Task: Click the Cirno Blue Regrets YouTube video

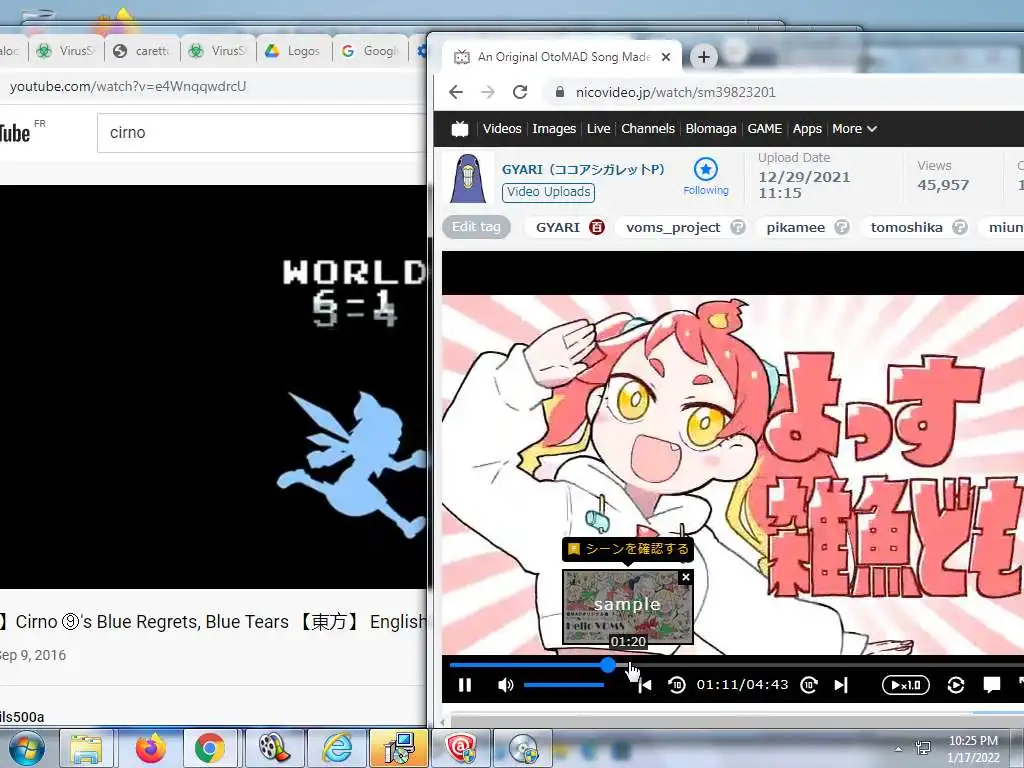Action: pos(213,387)
